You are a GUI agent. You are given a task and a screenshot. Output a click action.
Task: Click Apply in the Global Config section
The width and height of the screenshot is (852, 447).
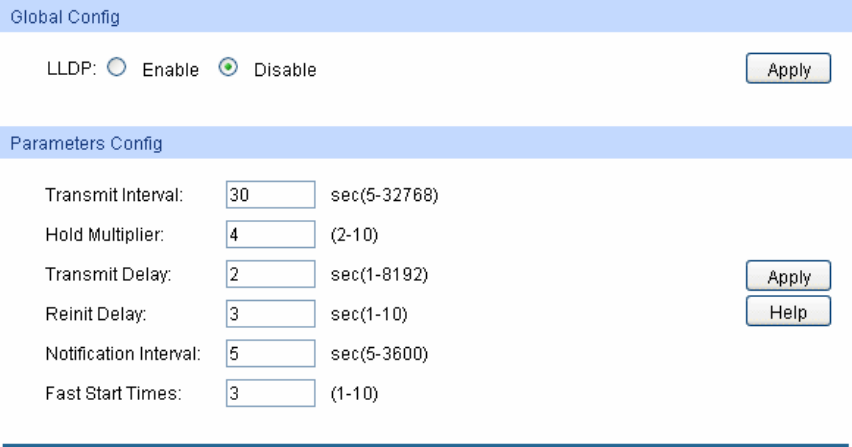coord(788,70)
